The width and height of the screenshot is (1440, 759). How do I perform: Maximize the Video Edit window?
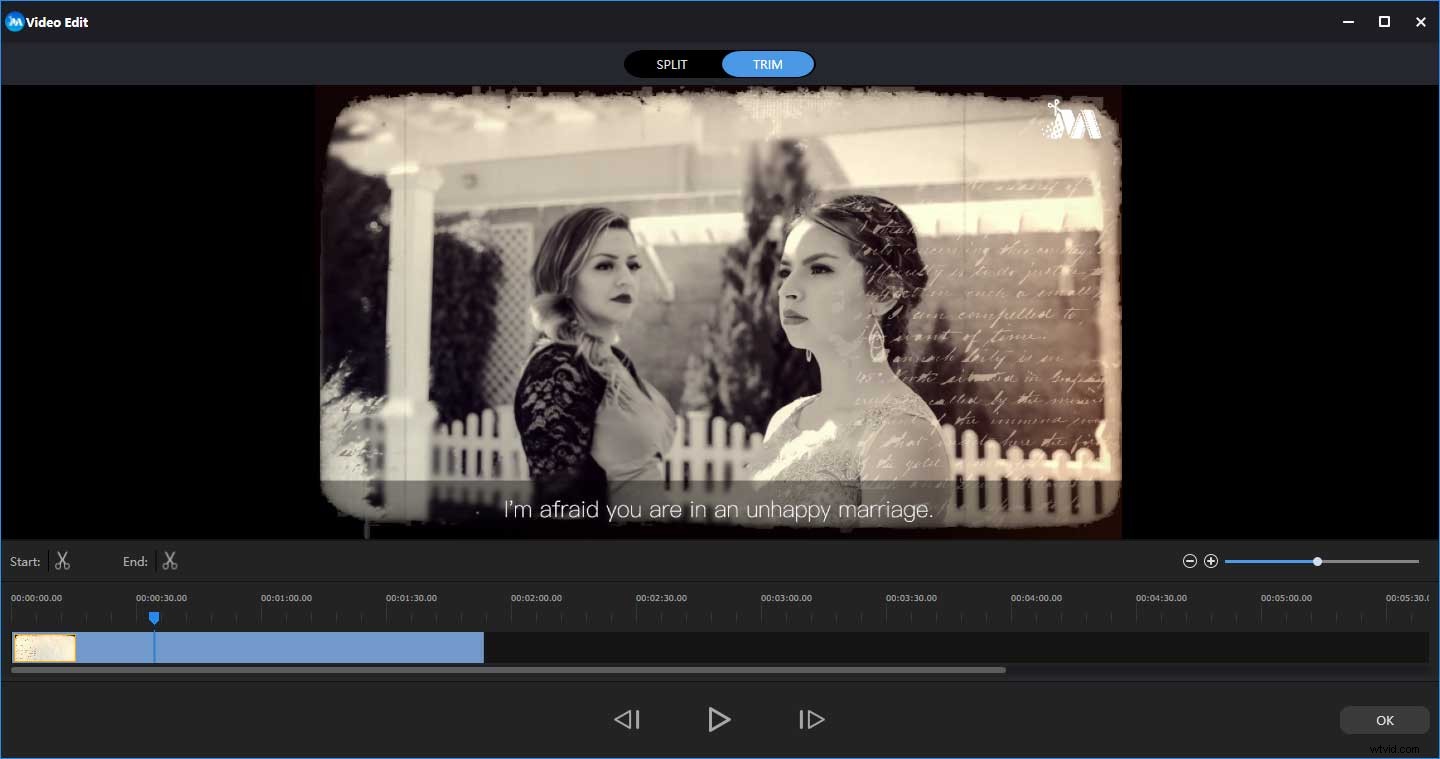(x=1384, y=21)
